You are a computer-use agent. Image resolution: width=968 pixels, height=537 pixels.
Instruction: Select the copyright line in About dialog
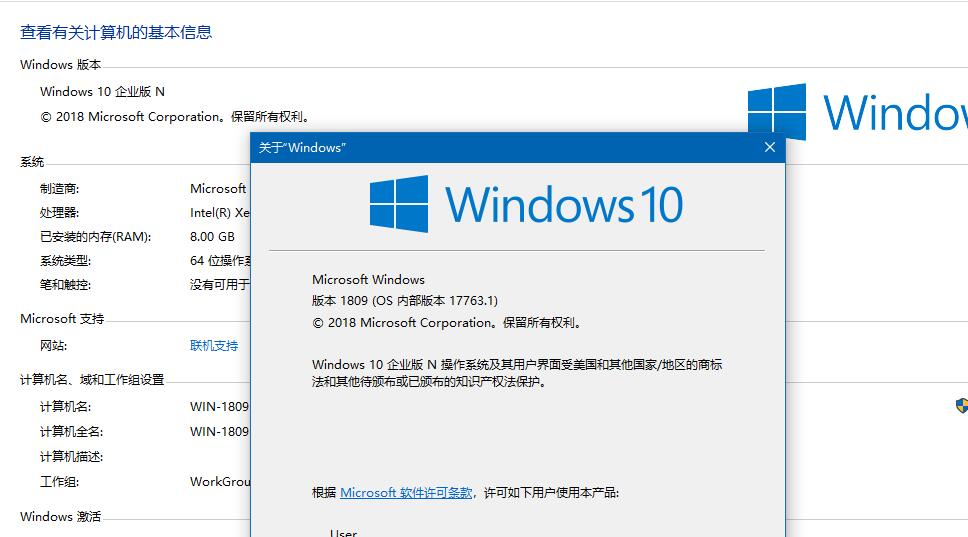(446, 323)
